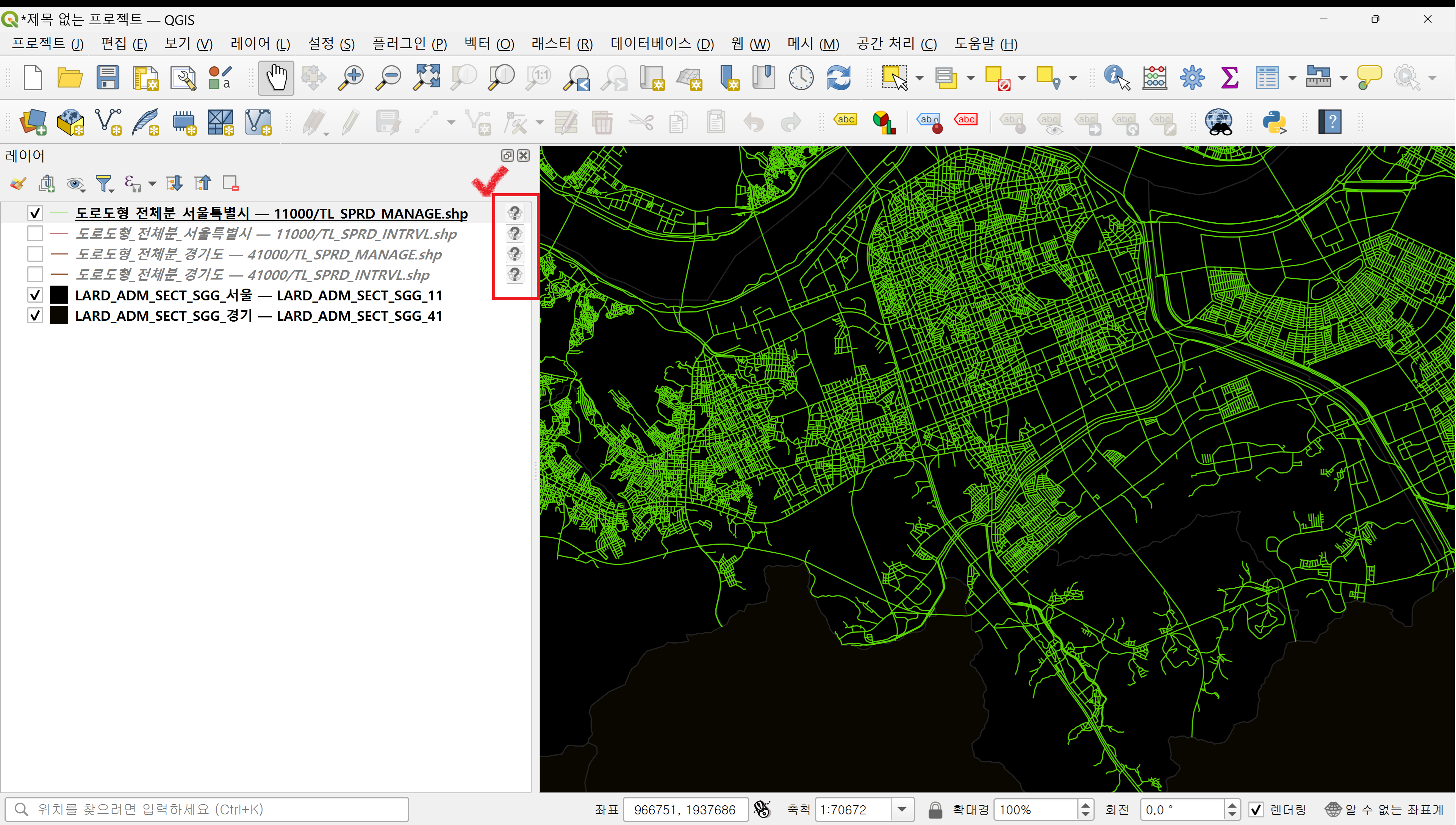Open the 축척 scale dropdown
The width and height of the screenshot is (1456, 825).
click(902, 809)
